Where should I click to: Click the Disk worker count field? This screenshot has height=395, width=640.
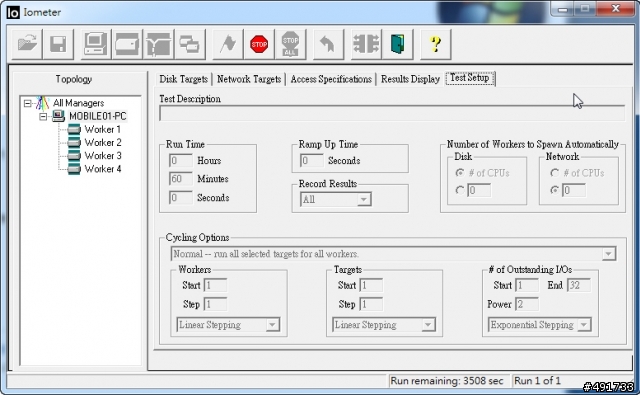tap(479, 190)
